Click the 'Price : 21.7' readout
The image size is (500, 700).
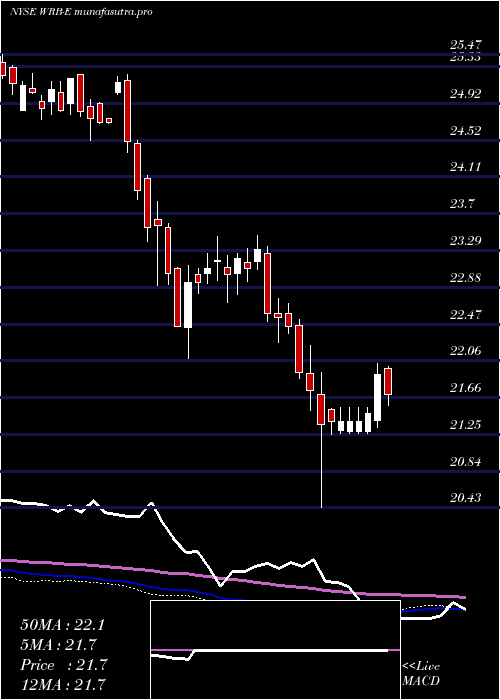[63, 665]
